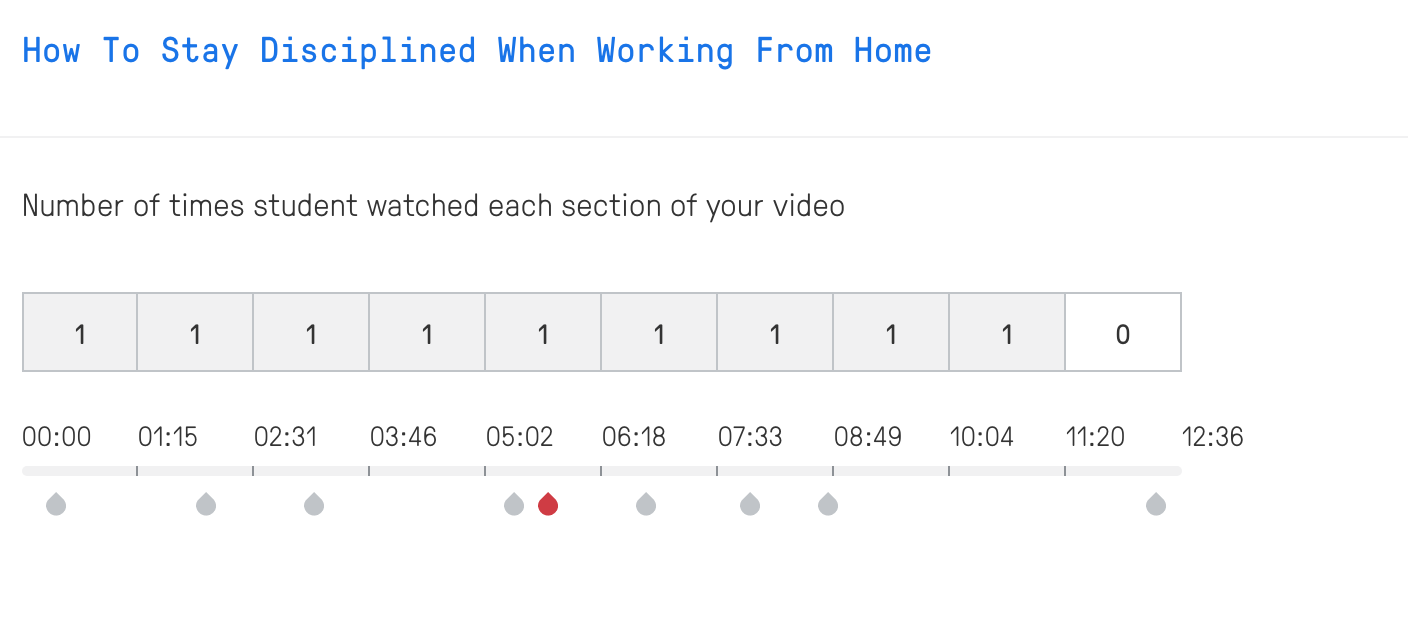The width and height of the screenshot is (1408, 628).
Task: Select the gray marker left of the red marker
Action: 514,504
